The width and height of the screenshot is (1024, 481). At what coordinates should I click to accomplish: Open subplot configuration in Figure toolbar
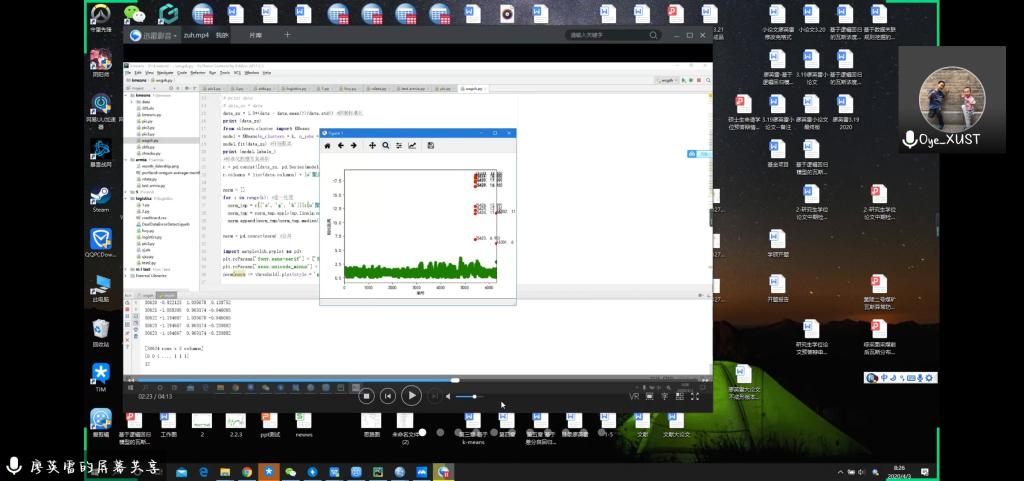398,146
